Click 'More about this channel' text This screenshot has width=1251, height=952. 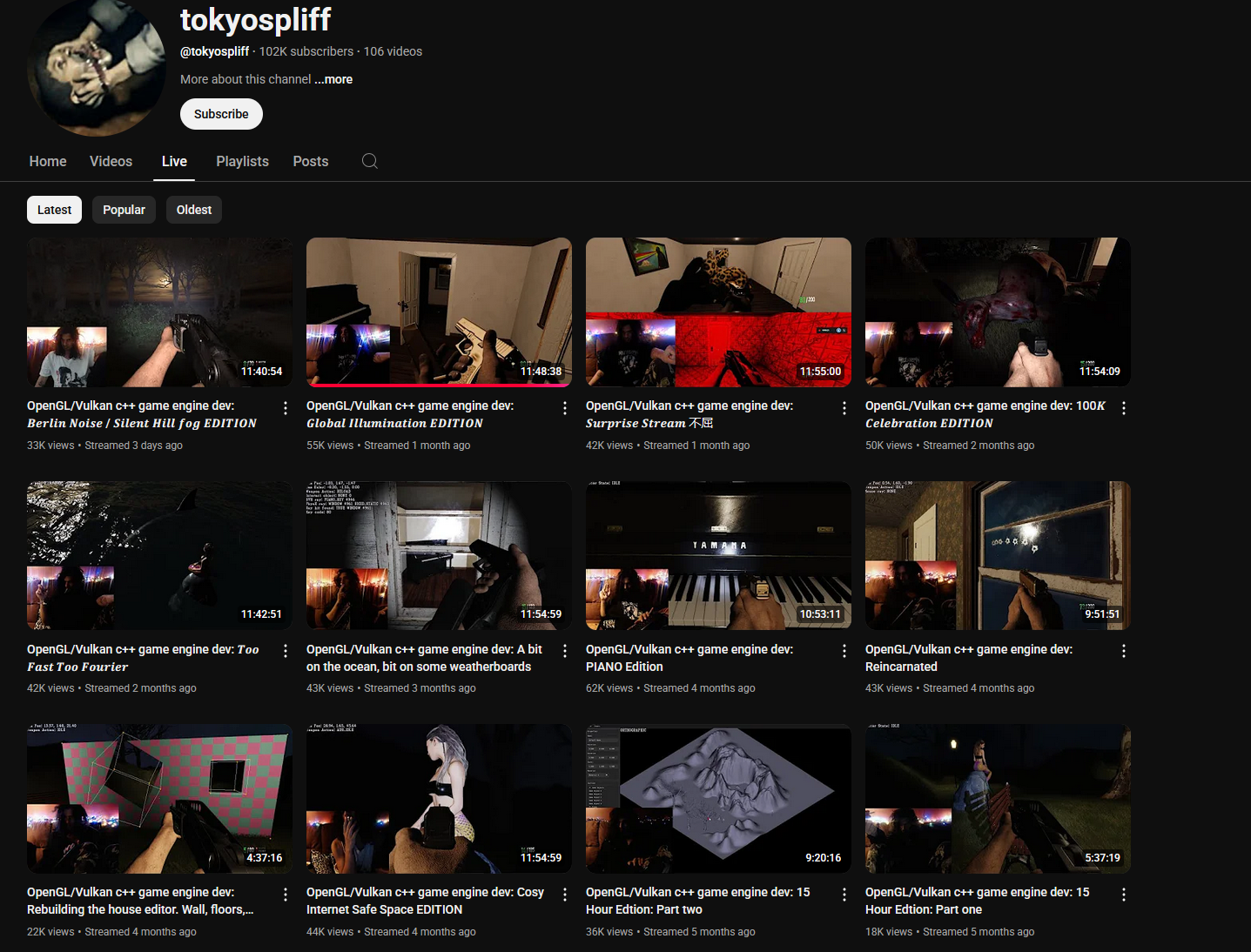coord(245,79)
